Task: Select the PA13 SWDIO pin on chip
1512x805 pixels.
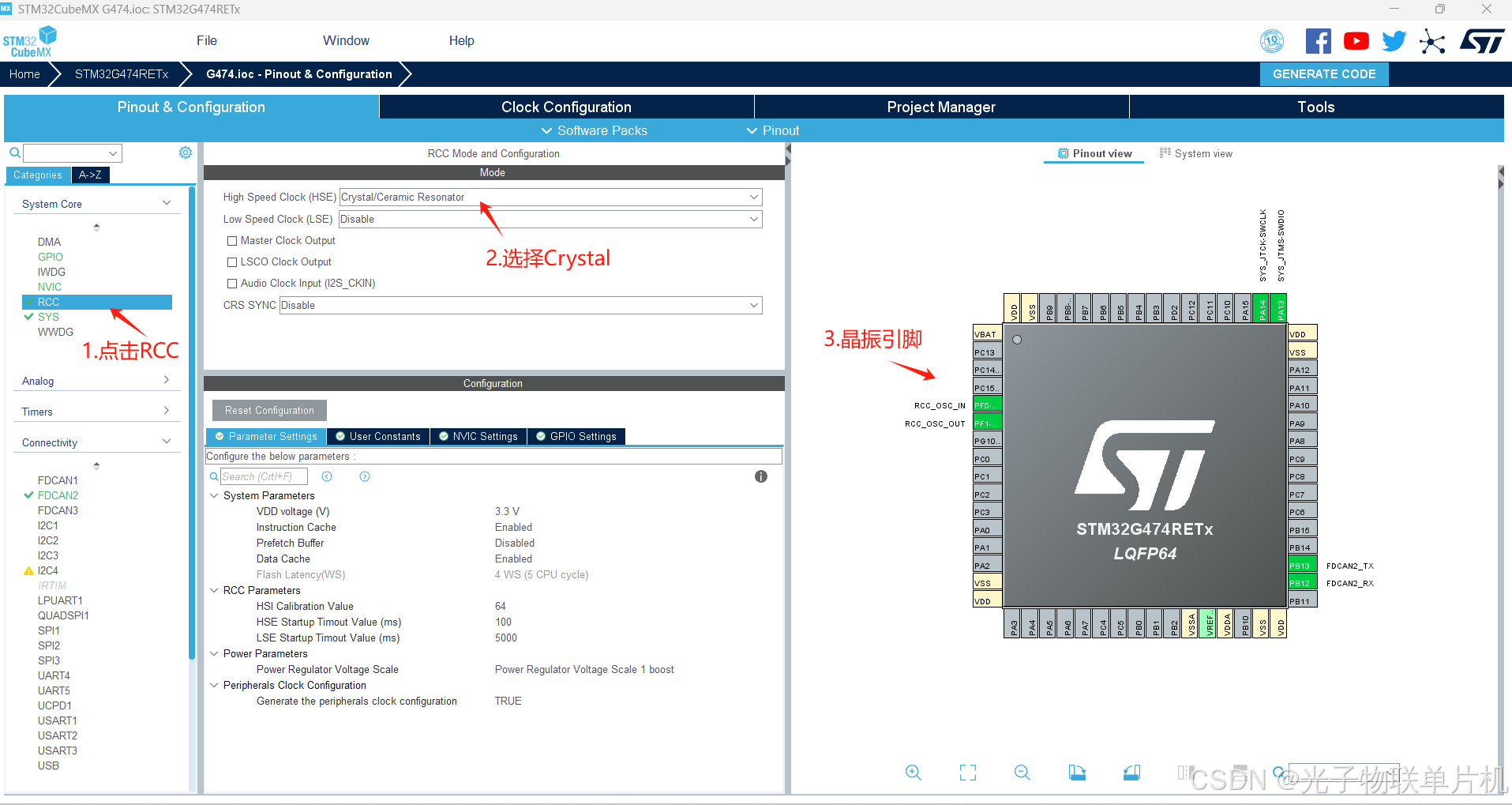Action: (x=1280, y=308)
